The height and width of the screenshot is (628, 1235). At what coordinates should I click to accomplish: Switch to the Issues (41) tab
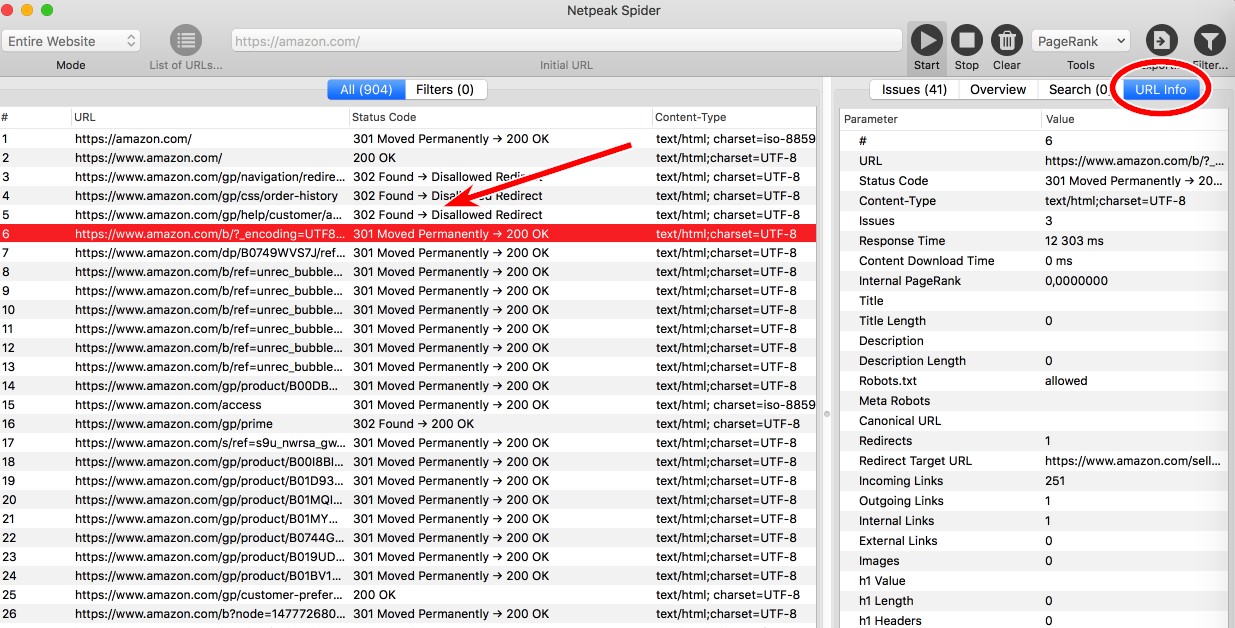tap(914, 89)
